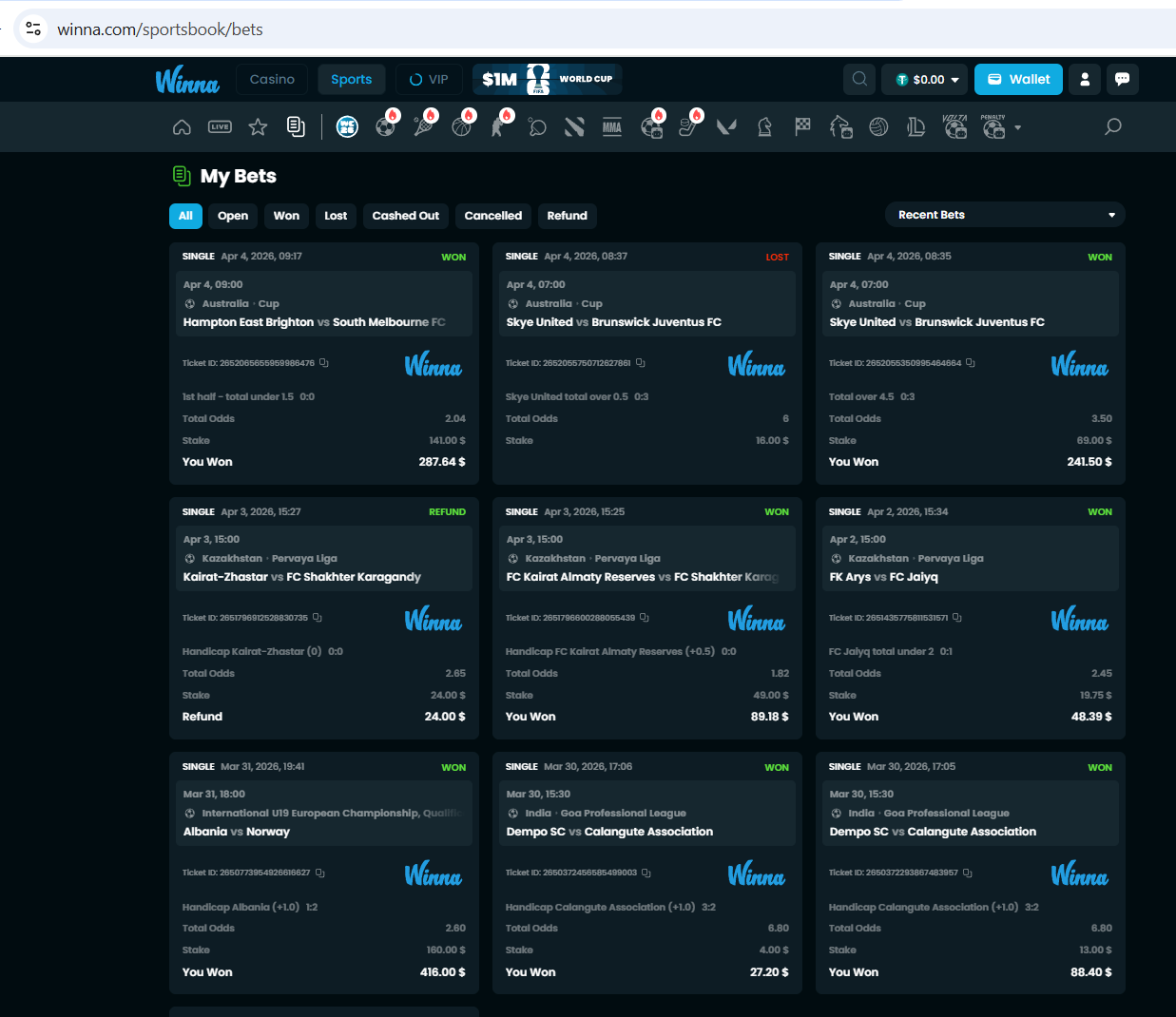The height and width of the screenshot is (1017, 1176).
Task: Select the checkered racing flag icon
Action: pos(802,126)
